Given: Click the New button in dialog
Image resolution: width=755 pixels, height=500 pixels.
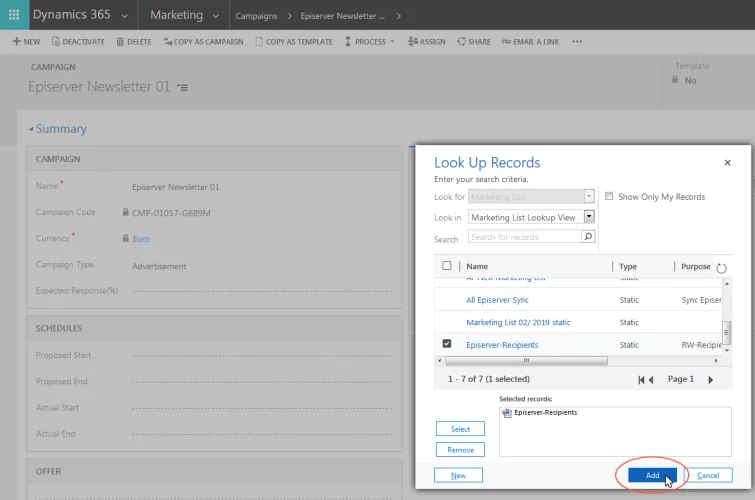Looking at the screenshot, I should coord(458,475).
